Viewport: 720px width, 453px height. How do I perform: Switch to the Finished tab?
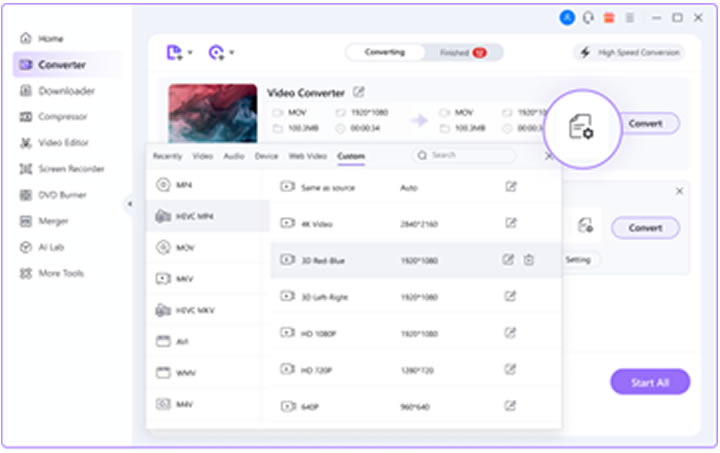click(463, 53)
